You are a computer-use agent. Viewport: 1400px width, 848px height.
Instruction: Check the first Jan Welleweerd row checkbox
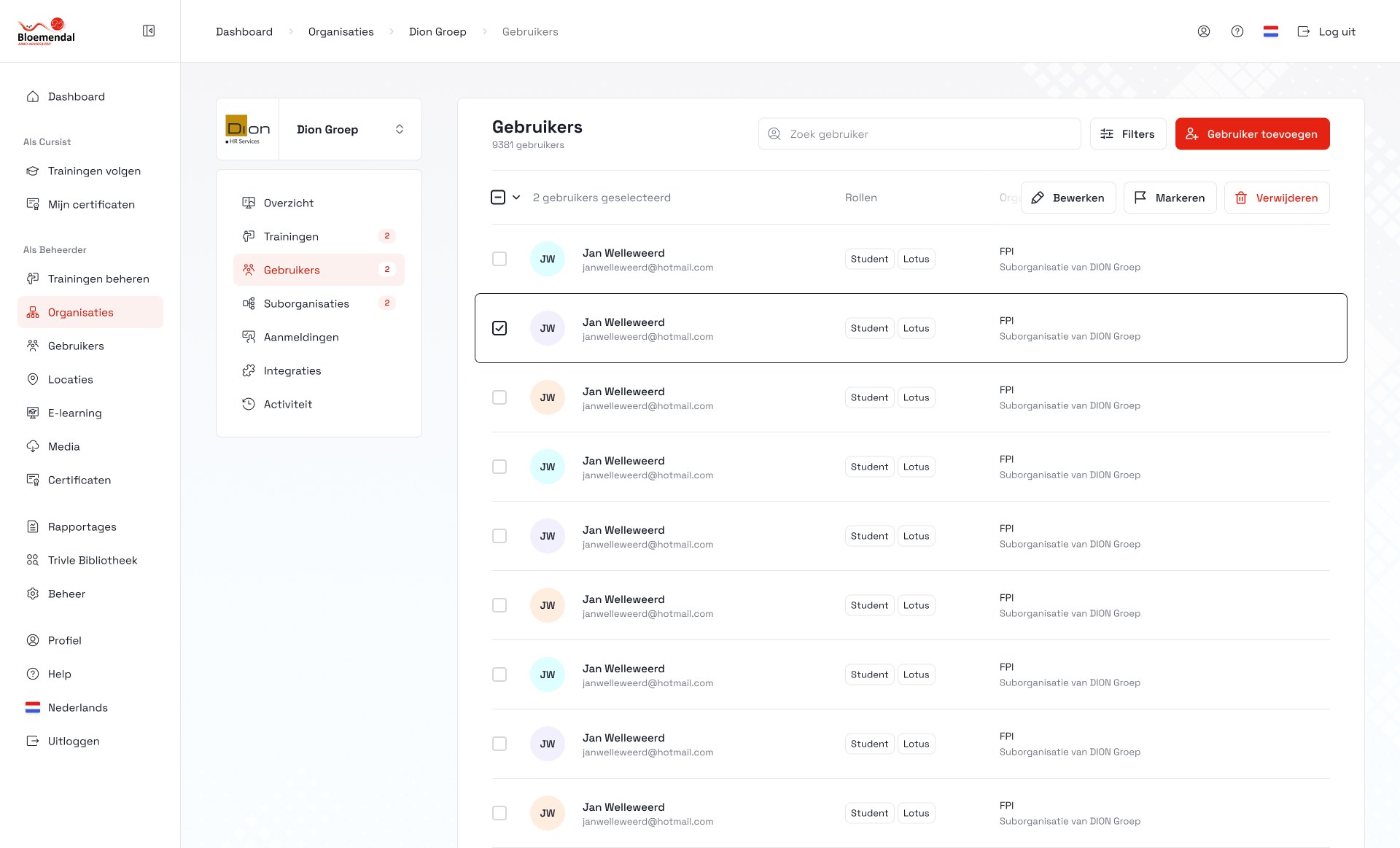pos(499,259)
